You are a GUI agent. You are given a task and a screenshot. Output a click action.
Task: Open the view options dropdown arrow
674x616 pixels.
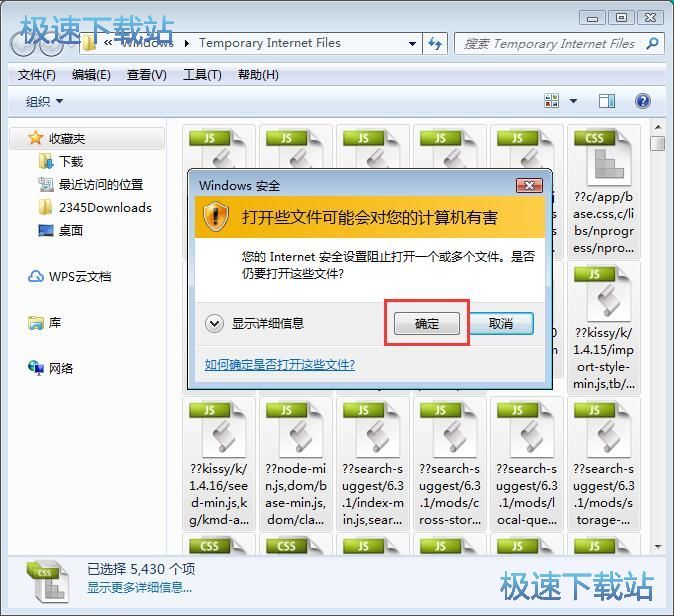(x=573, y=101)
